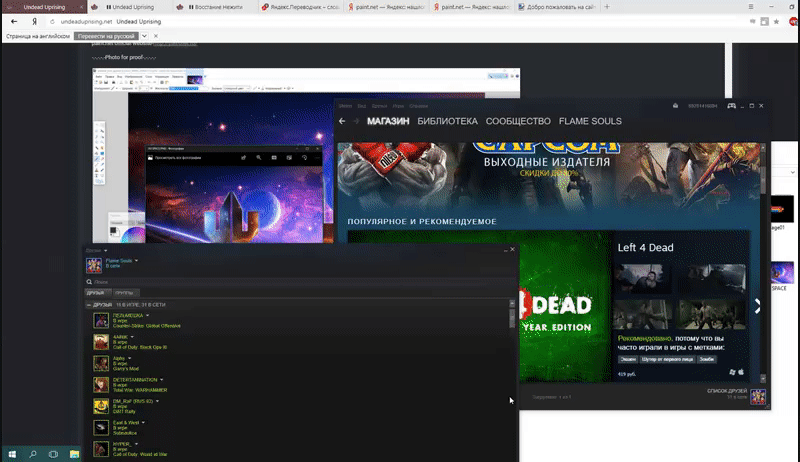Click the Шутер от первого лица tag

[667, 360]
